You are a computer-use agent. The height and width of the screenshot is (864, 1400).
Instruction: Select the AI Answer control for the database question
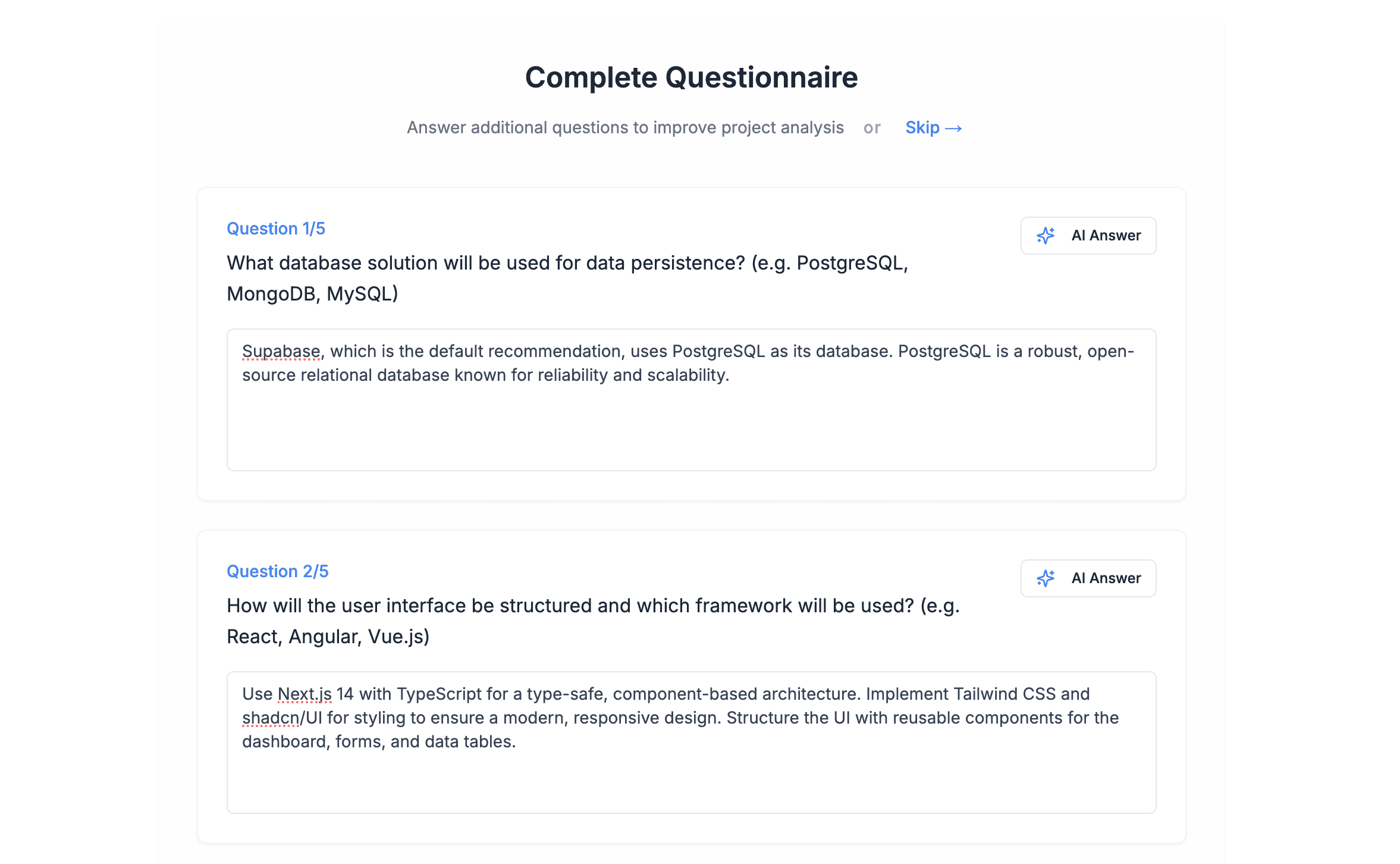point(1088,236)
